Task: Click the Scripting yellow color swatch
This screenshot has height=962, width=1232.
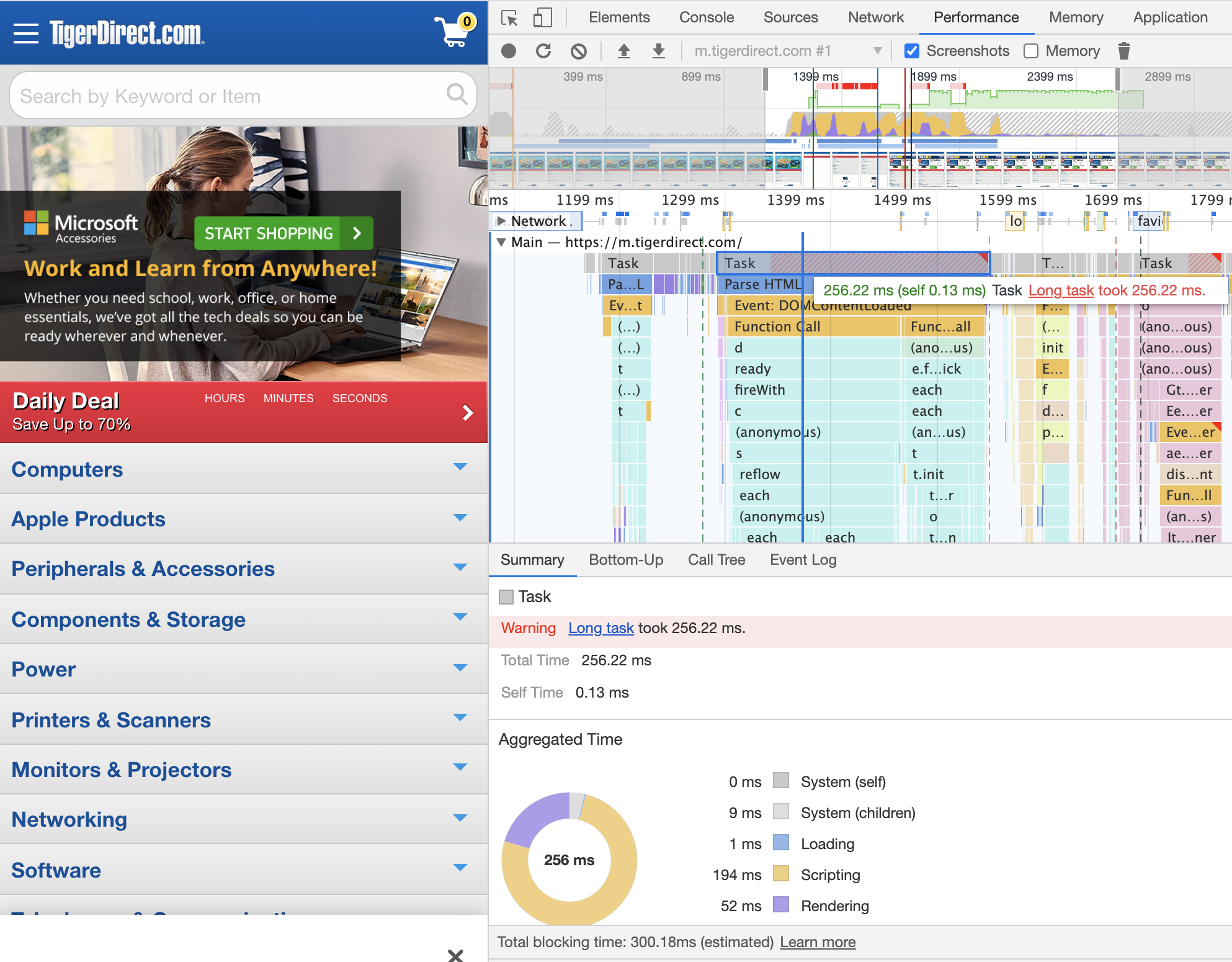Action: pos(781,874)
